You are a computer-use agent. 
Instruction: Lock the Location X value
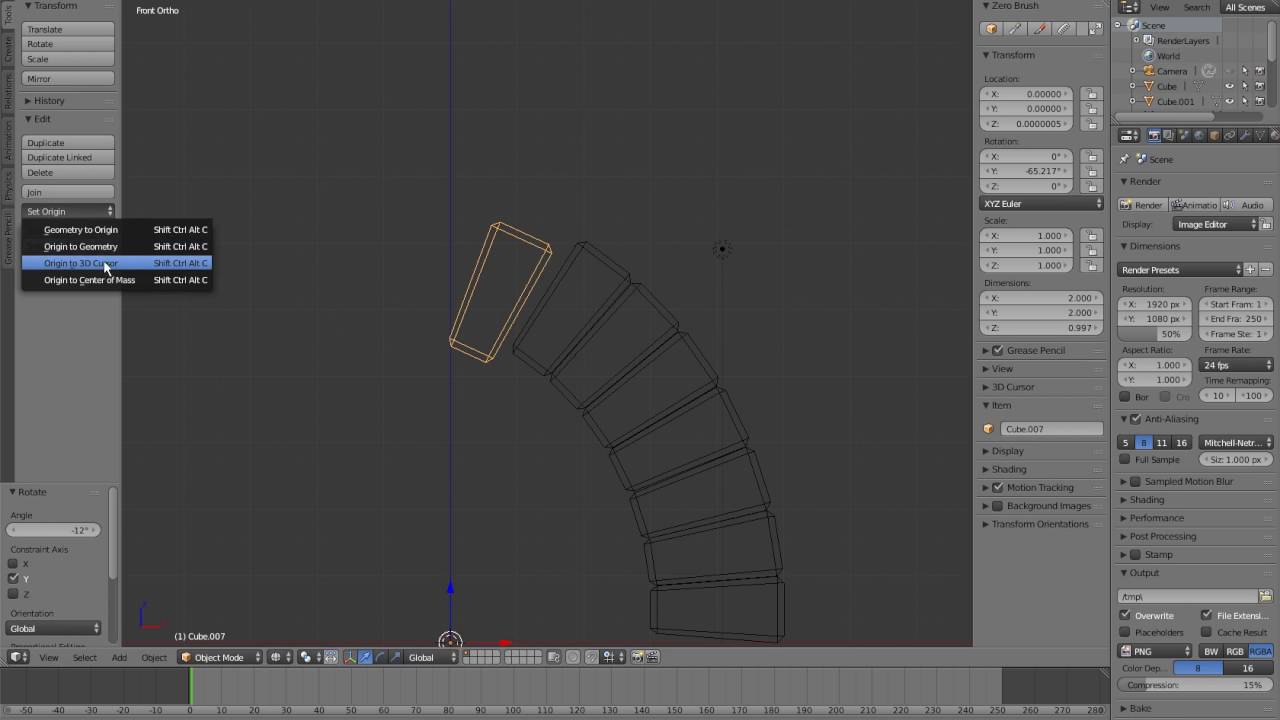pos(1092,94)
